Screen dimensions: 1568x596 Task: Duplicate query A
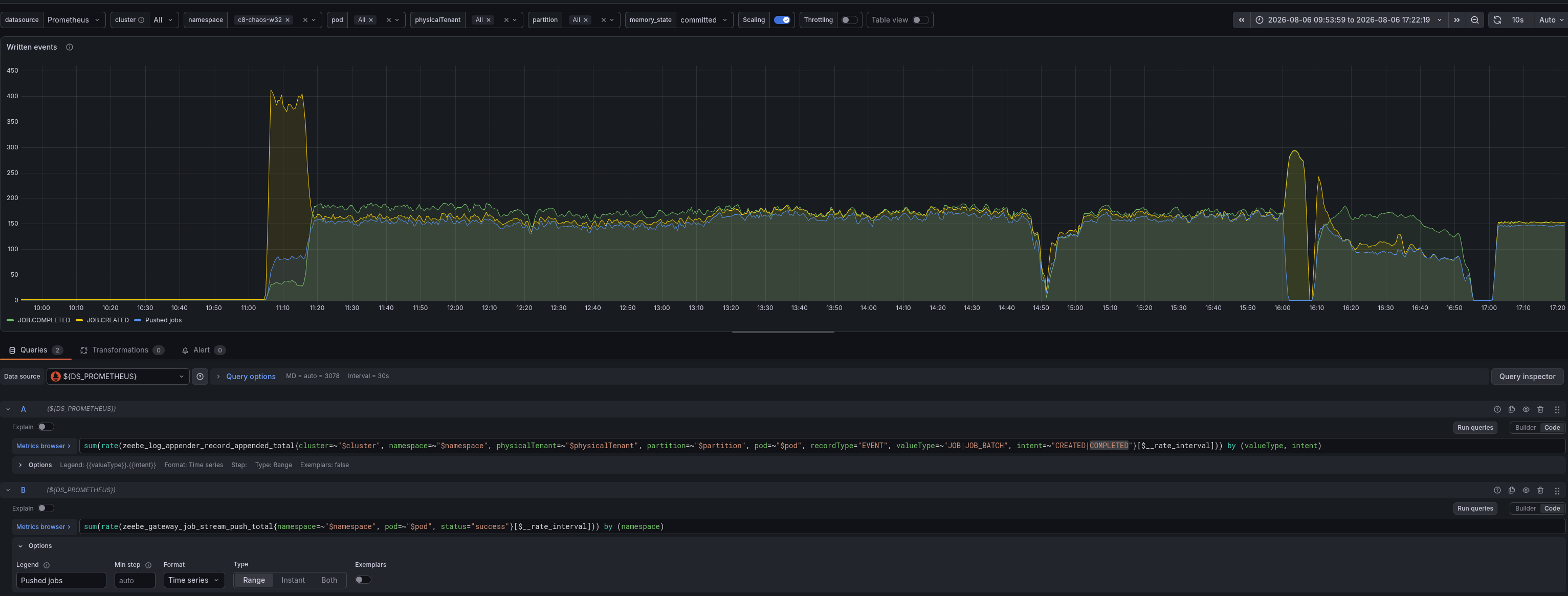tap(1511, 409)
